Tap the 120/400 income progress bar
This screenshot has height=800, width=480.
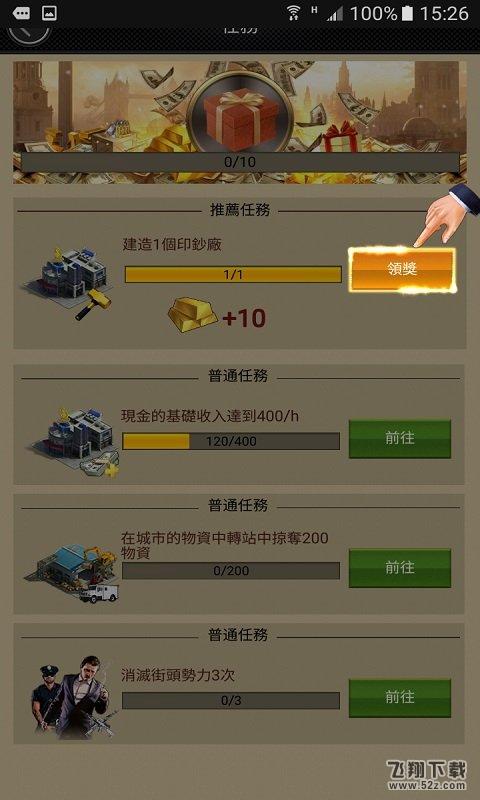coord(231,441)
